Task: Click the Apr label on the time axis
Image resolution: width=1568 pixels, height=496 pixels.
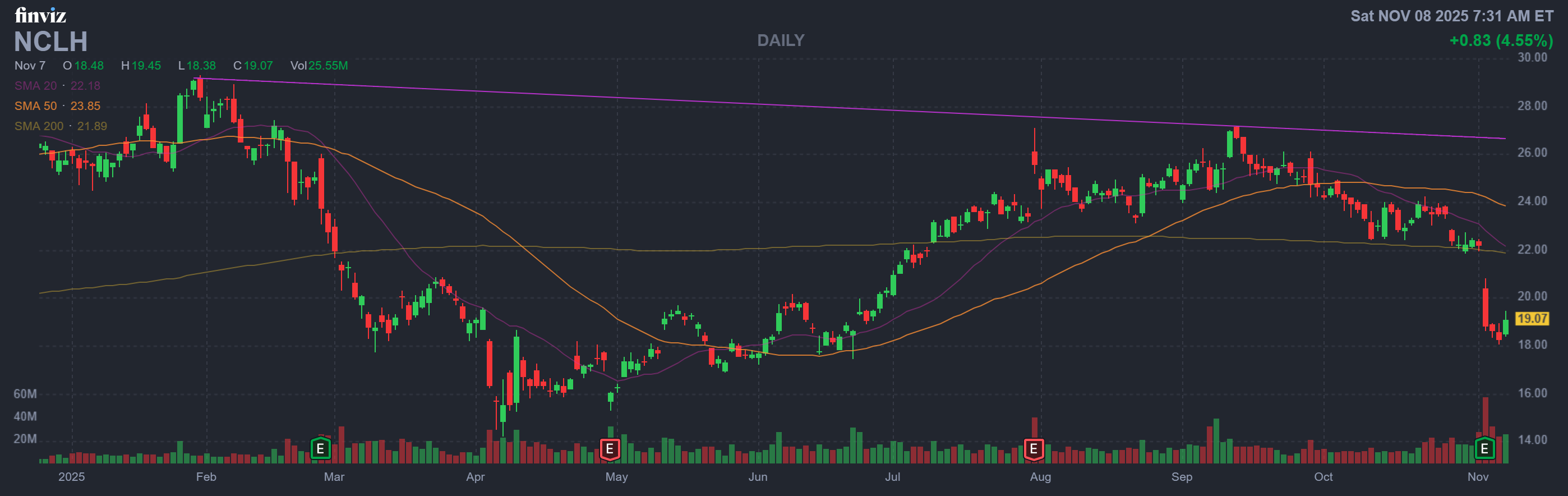Action: [475, 477]
